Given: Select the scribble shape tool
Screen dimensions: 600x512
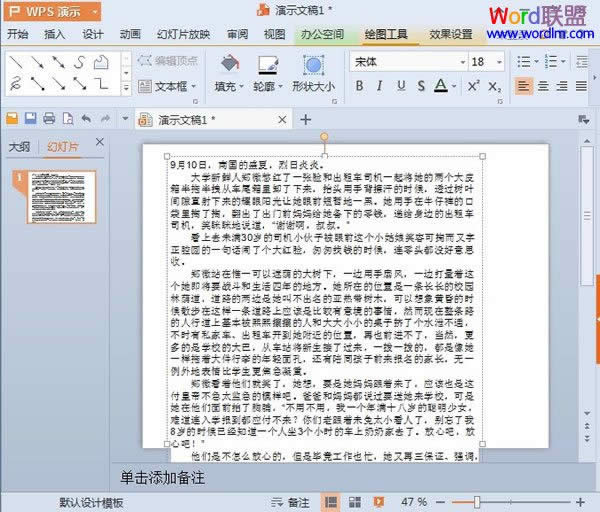Looking at the screenshot, I should 16,83.
